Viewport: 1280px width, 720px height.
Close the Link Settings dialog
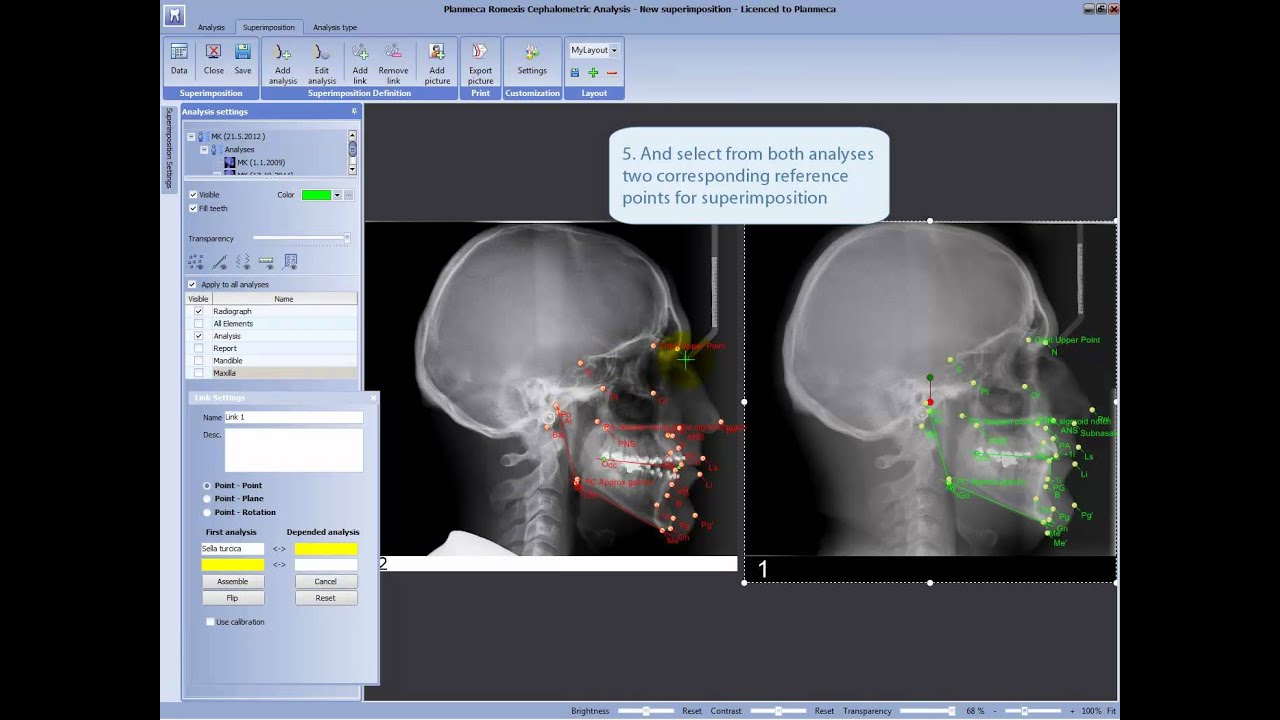373,398
